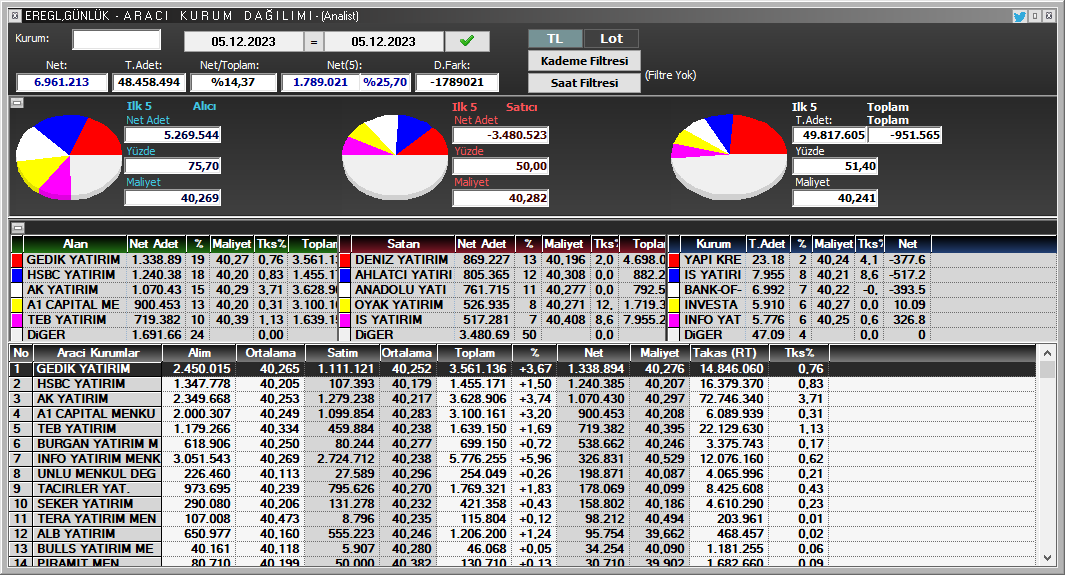Sort main list by Aracı Kurumlar header
This screenshot has height=575, width=1065.
[x=98, y=353]
